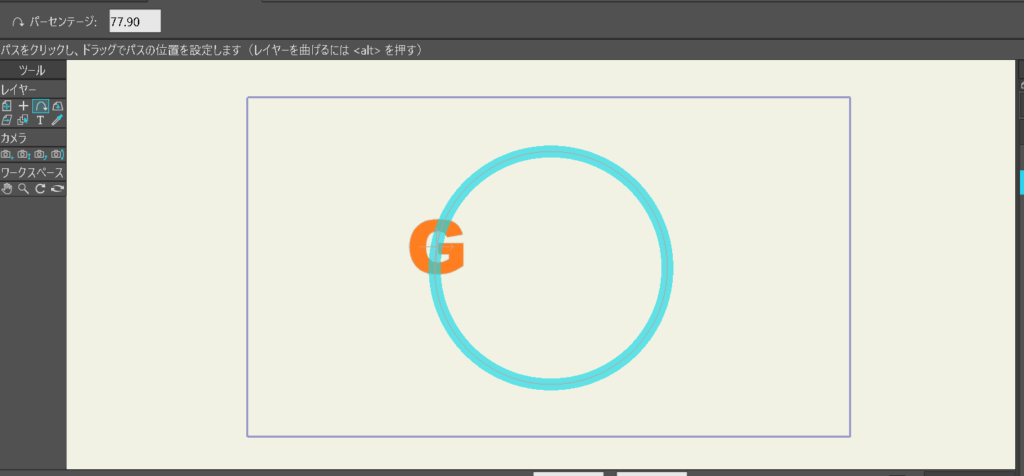Select the Insert Text tool
Screen dimensions: 1024x476
pyautogui.click(x=40, y=120)
